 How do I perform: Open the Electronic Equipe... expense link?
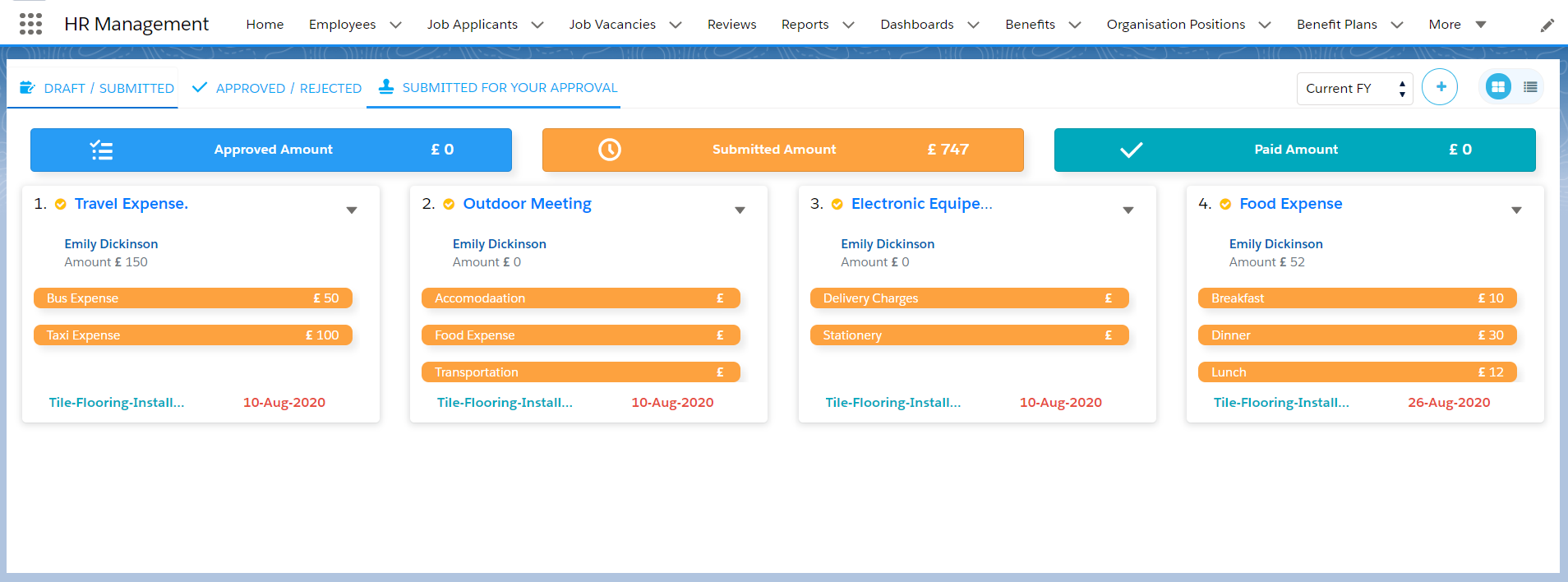coord(921,204)
